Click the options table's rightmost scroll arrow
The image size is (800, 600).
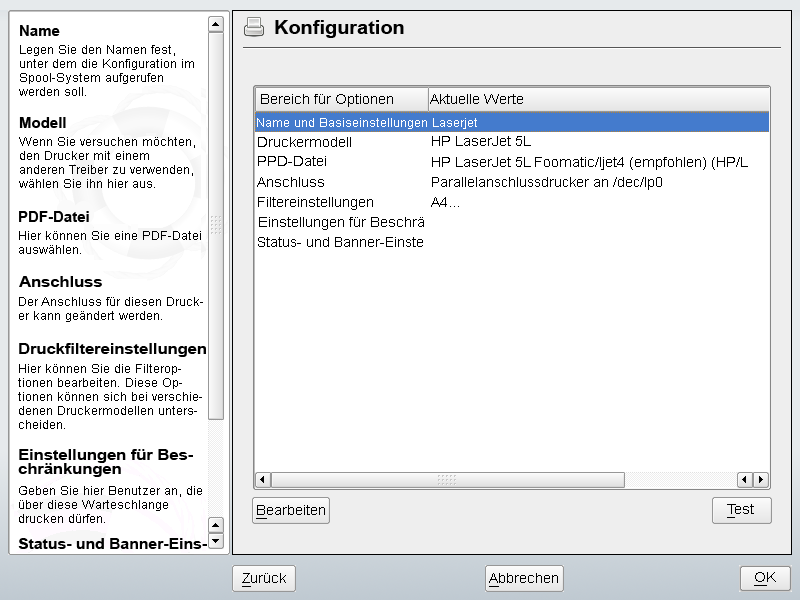tap(761, 480)
